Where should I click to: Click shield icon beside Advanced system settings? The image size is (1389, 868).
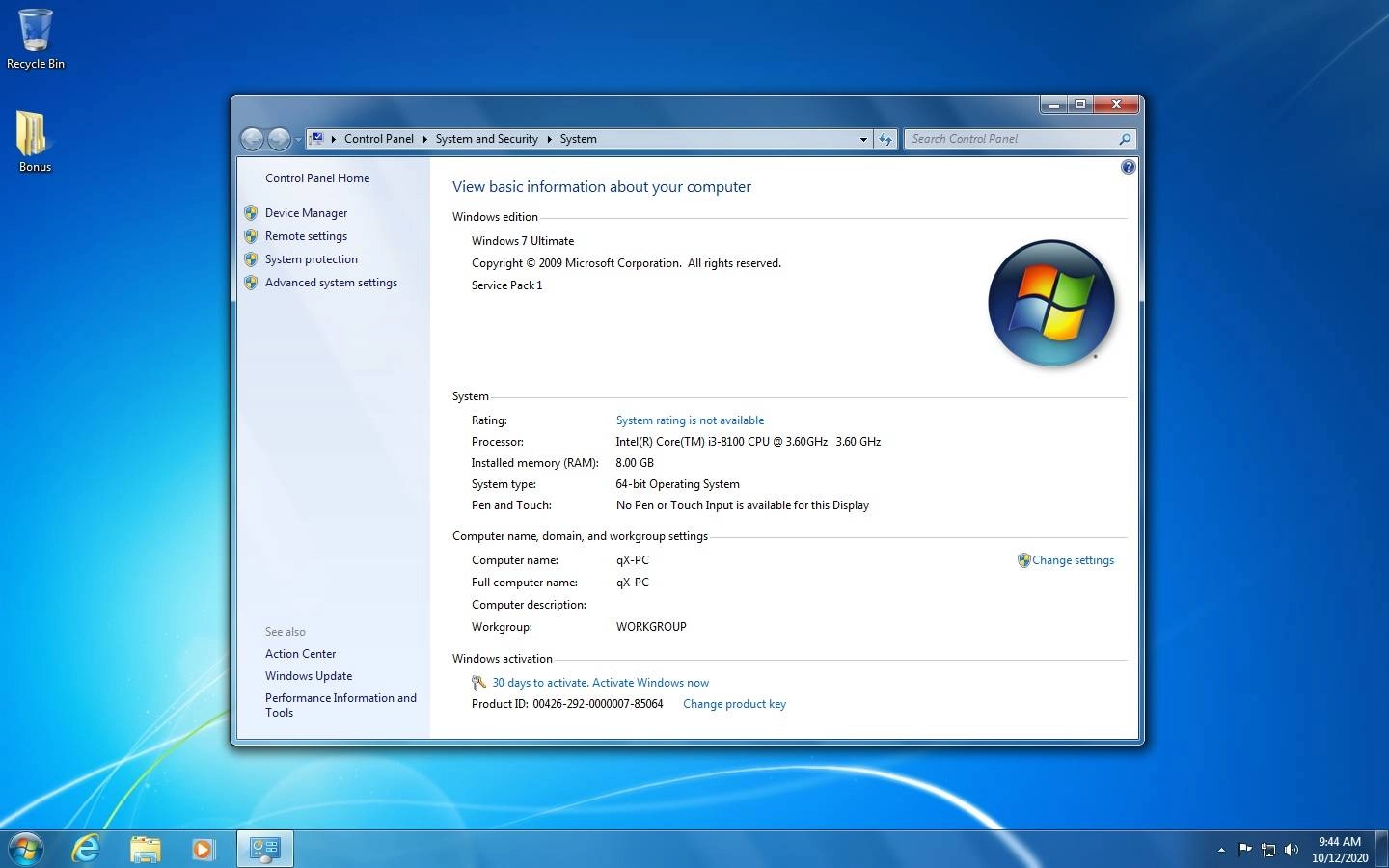click(251, 283)
